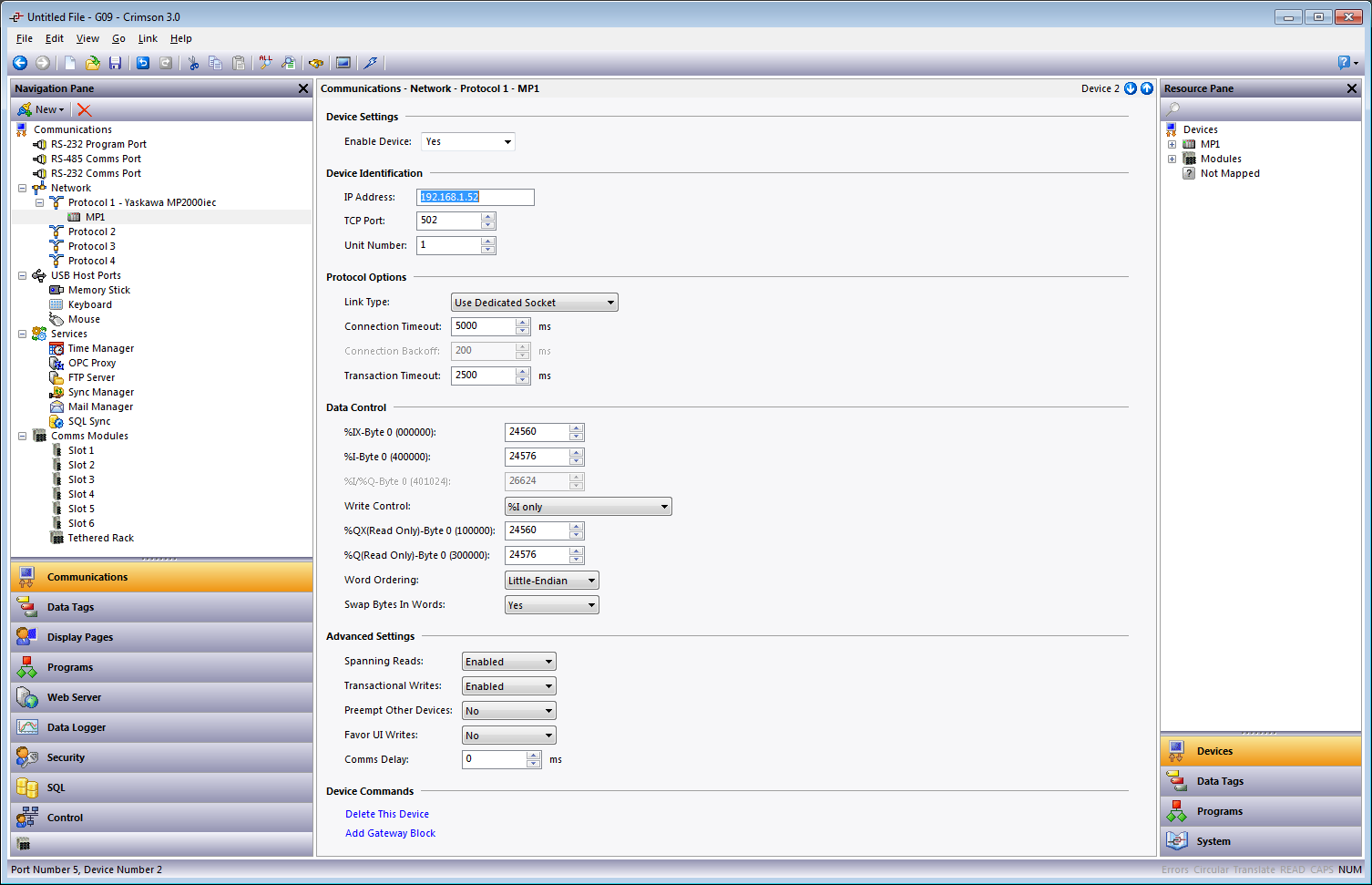Open the File menu
Image resolution: width=1372 pixels, height=885 pixels.
click(25, 38)
